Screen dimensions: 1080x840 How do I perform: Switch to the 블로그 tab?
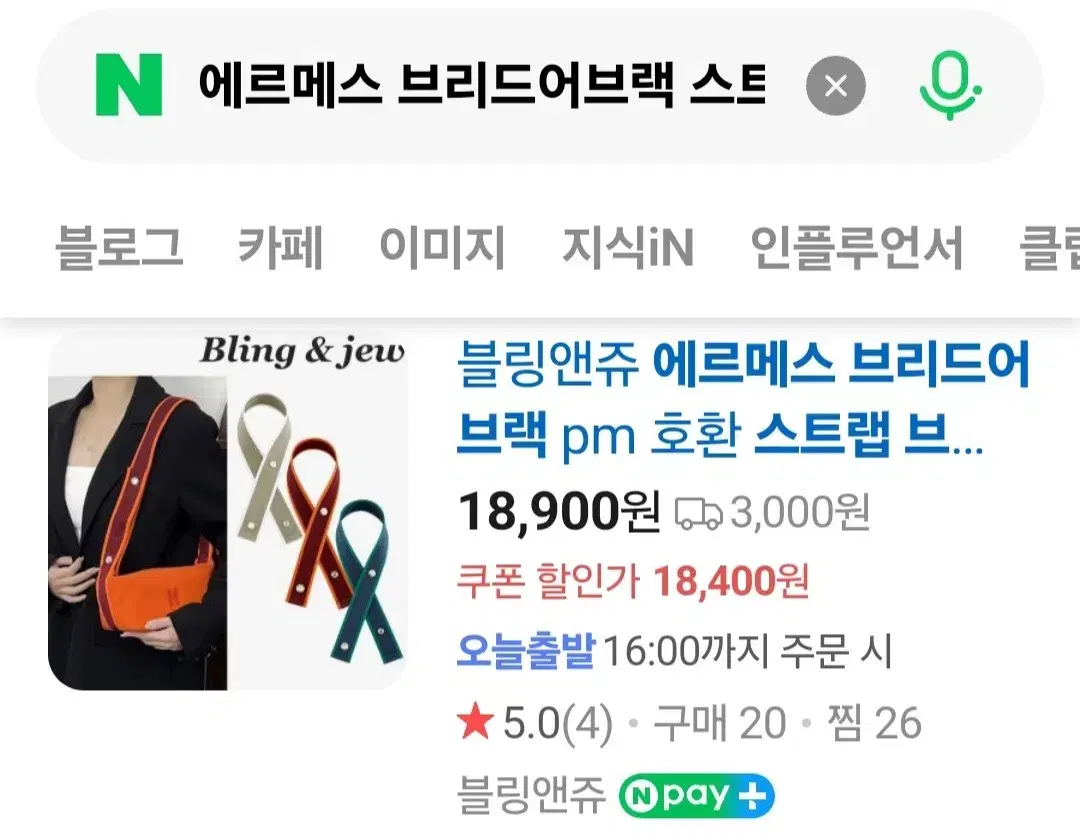pos(118,247)
